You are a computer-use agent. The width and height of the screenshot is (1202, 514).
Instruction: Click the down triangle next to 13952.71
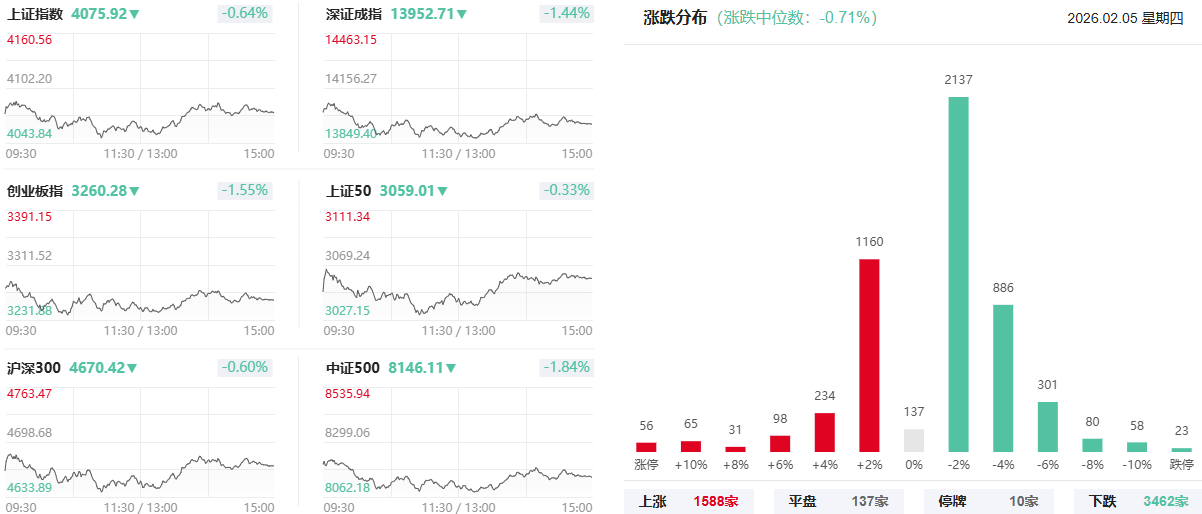462,15
